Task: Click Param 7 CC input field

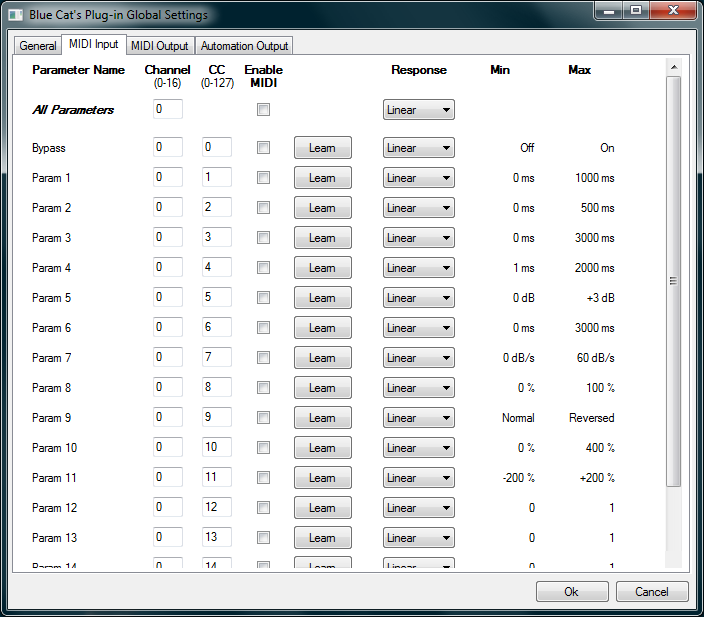Action: tap(216, 357)
